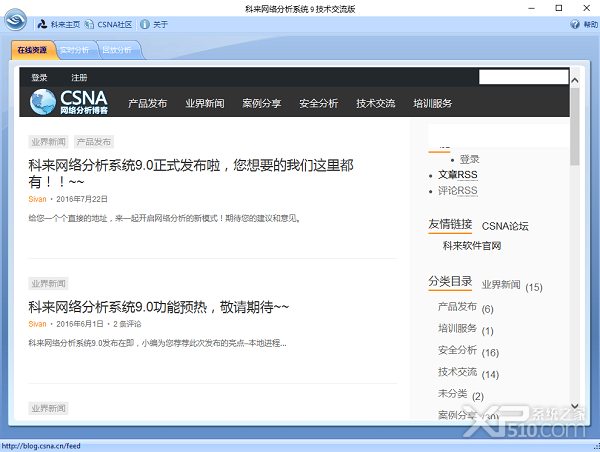Click the CSNA社区 community icon
This screenshot has height=452, width=600.
[x=89, y=24]
